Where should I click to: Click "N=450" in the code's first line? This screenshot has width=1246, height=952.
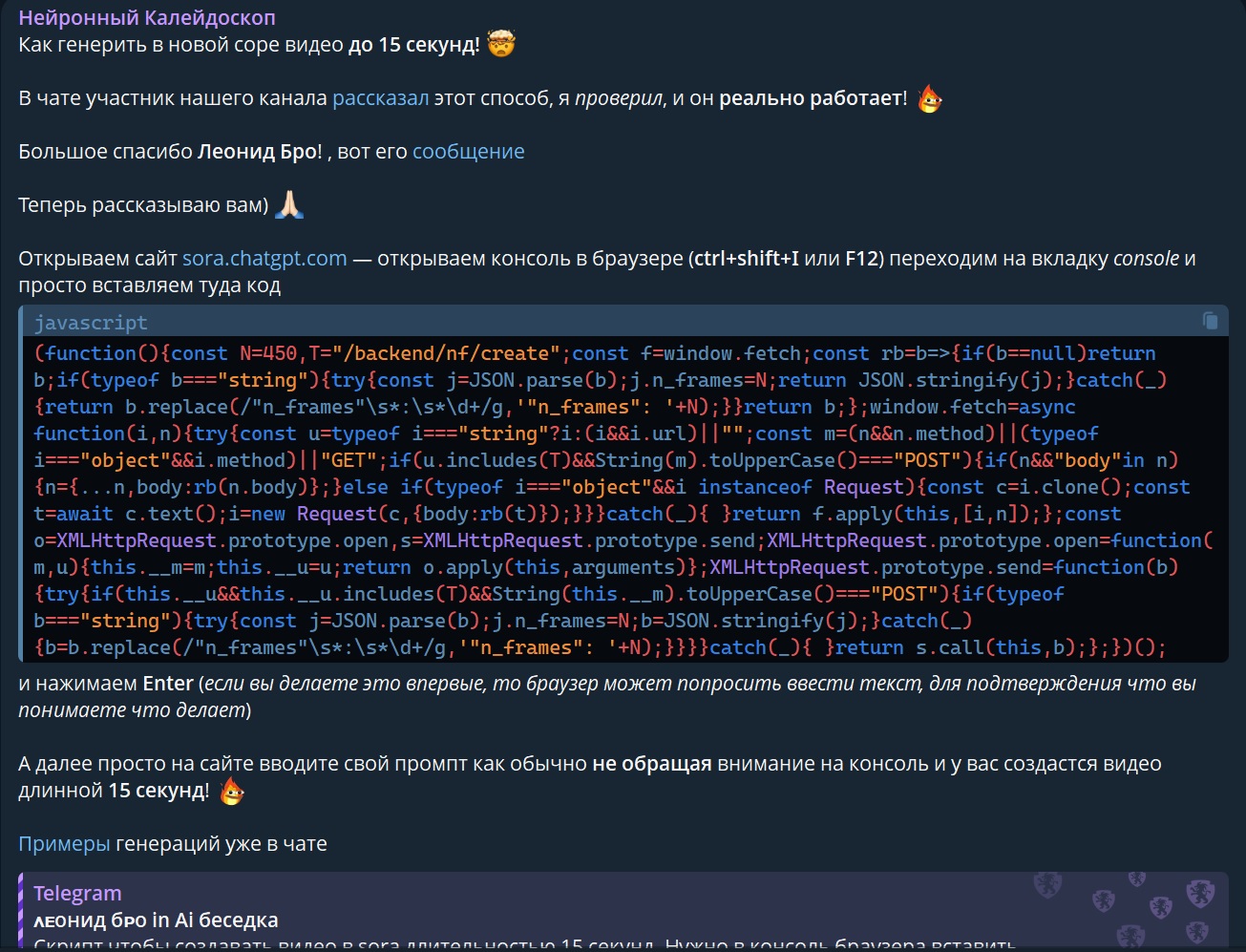(x=268, y=353)
